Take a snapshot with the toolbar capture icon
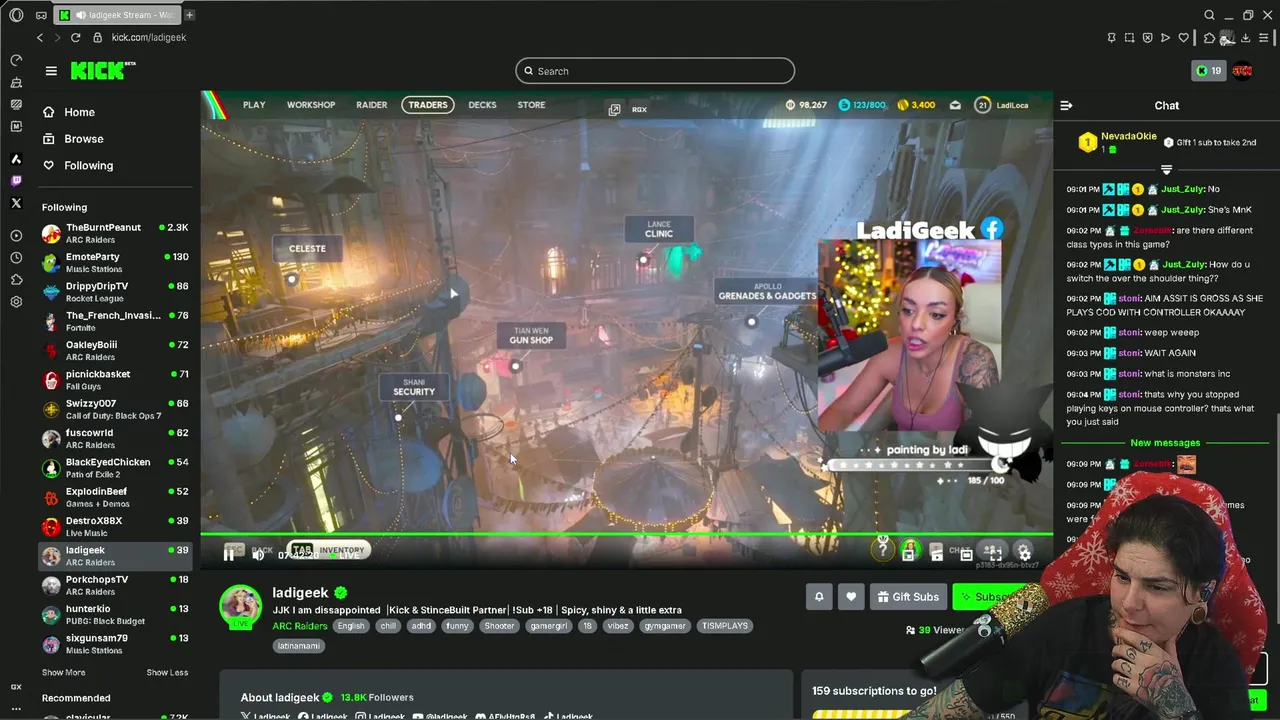This screenshot has width=1280, height=720. pos(1129,38)
